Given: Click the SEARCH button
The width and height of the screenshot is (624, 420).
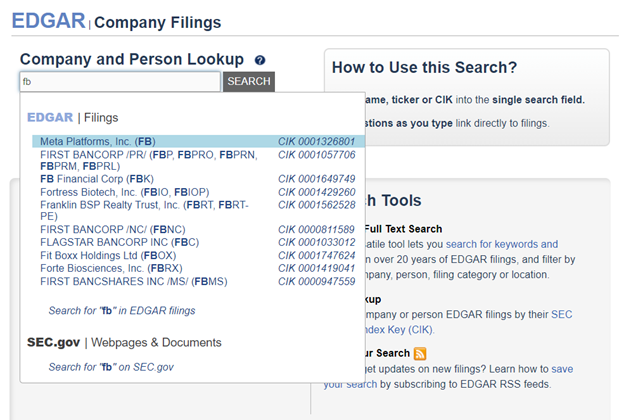Looking at the screenshot, I should 249,81.
